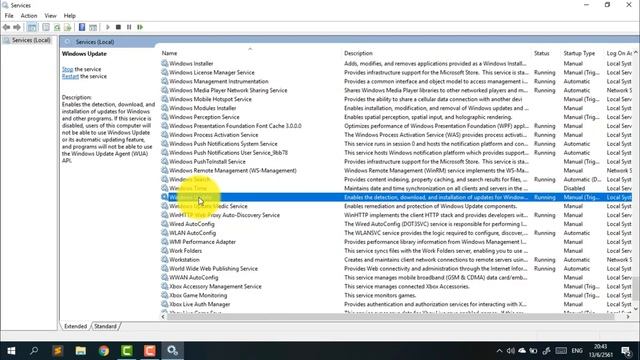Sort by the Description column header
The image size is (640, 360).
(x=358, y=53)
